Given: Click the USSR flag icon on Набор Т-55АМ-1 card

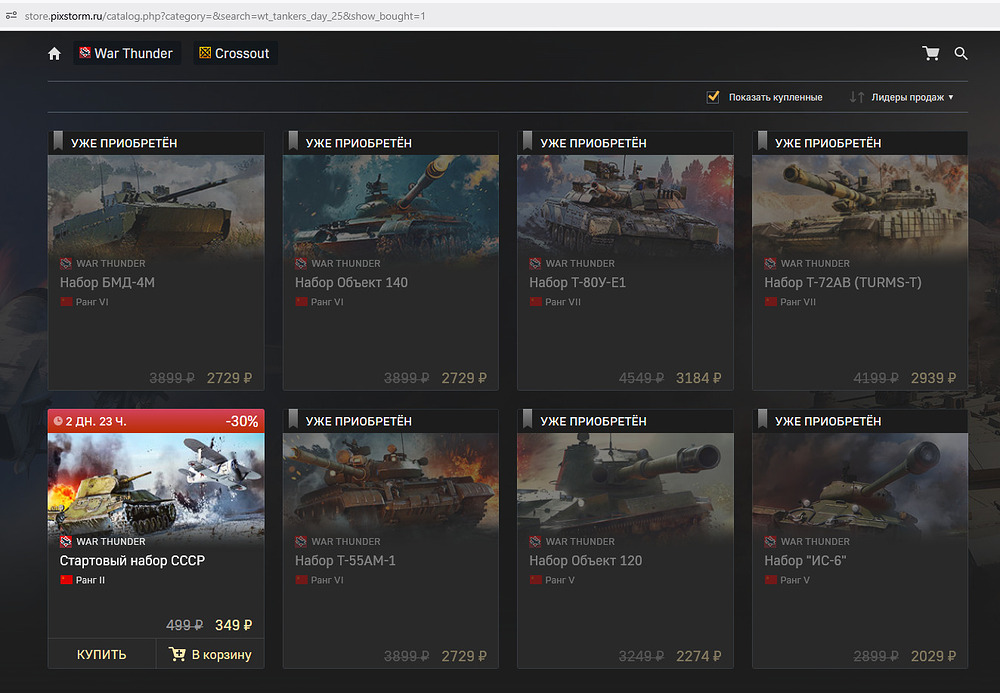Looking at the screenshot, I should tap(302, 580).
